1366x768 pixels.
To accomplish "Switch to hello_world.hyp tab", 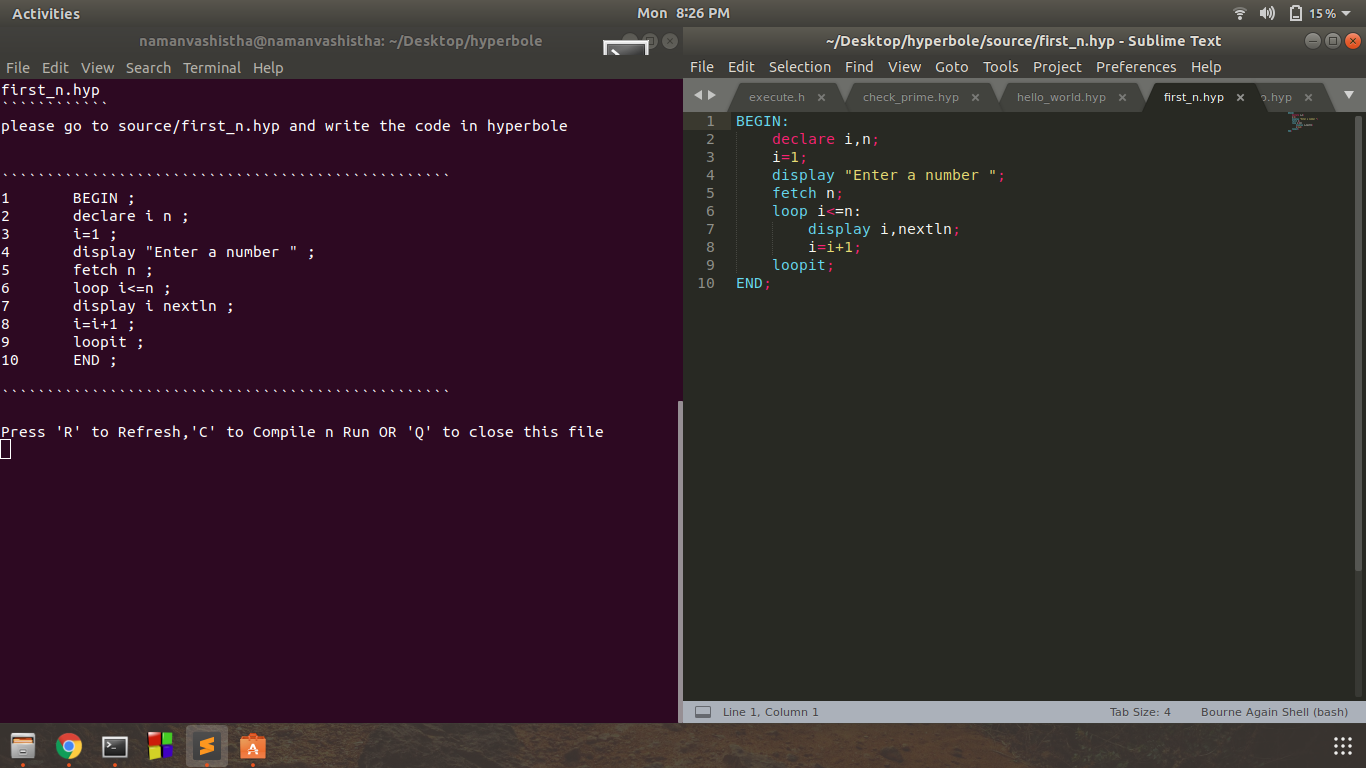I will coord(1061,97).
